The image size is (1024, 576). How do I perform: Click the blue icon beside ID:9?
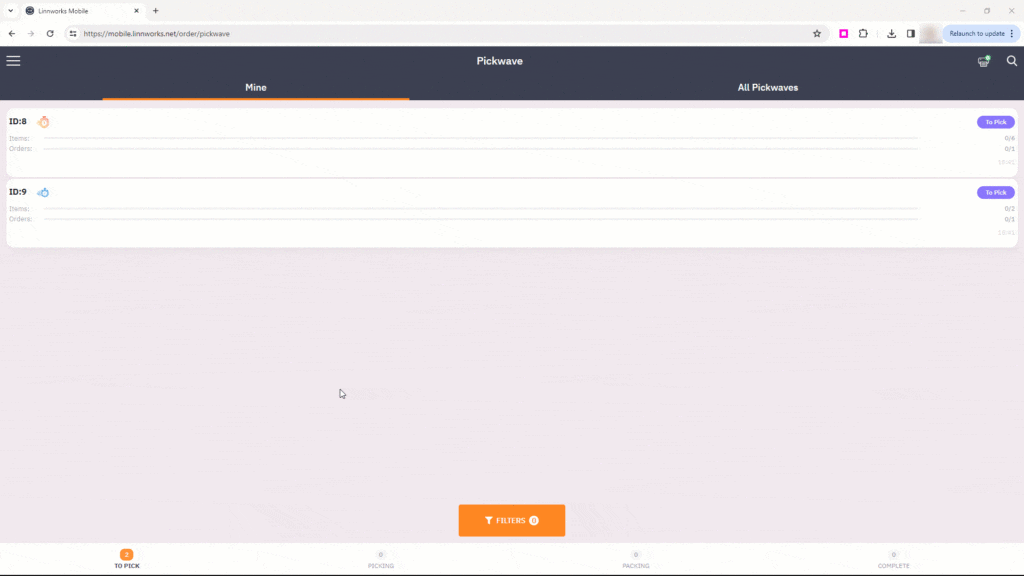(44, 192)
